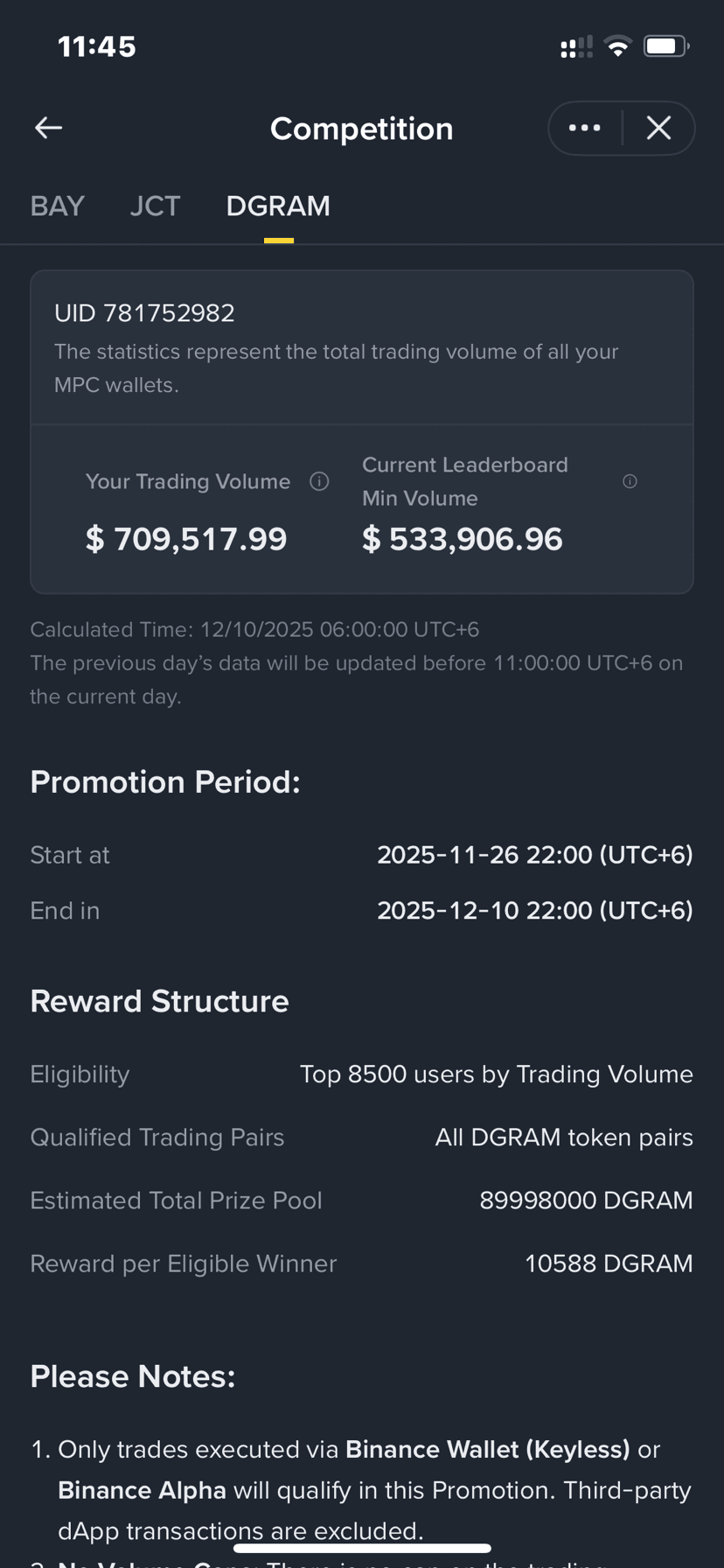
Task: Show info for Your Trading Volume
Action: (x=319, y=481)
